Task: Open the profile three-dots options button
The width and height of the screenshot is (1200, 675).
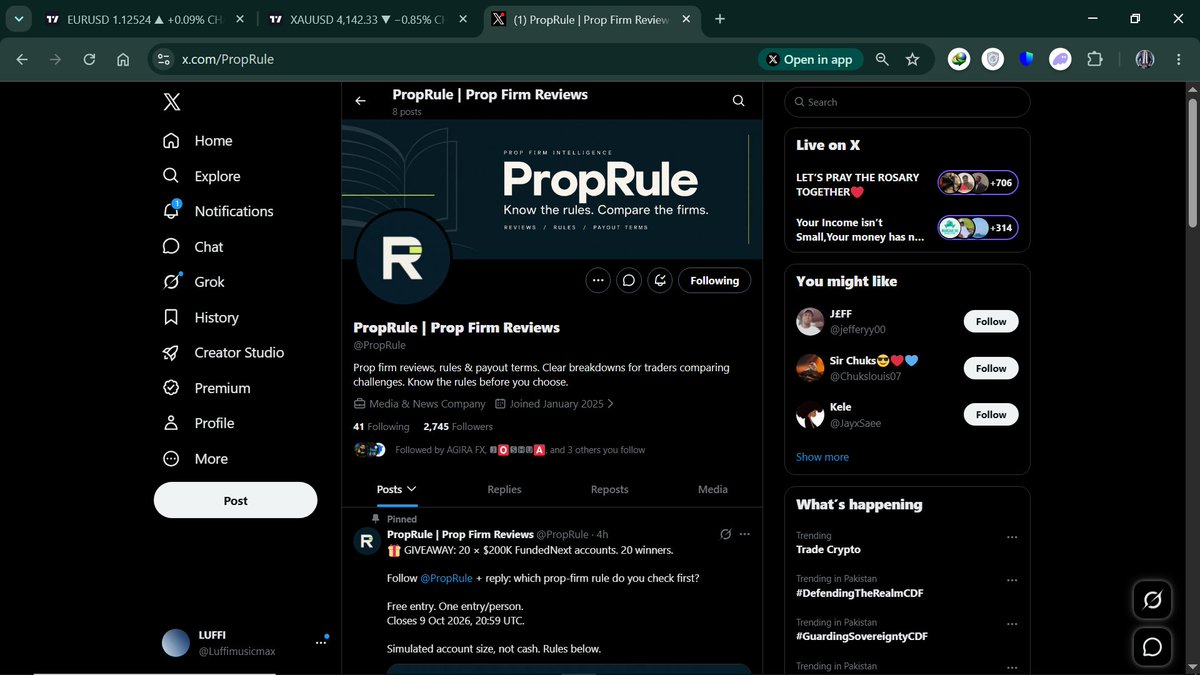Action: pos(597,281)
